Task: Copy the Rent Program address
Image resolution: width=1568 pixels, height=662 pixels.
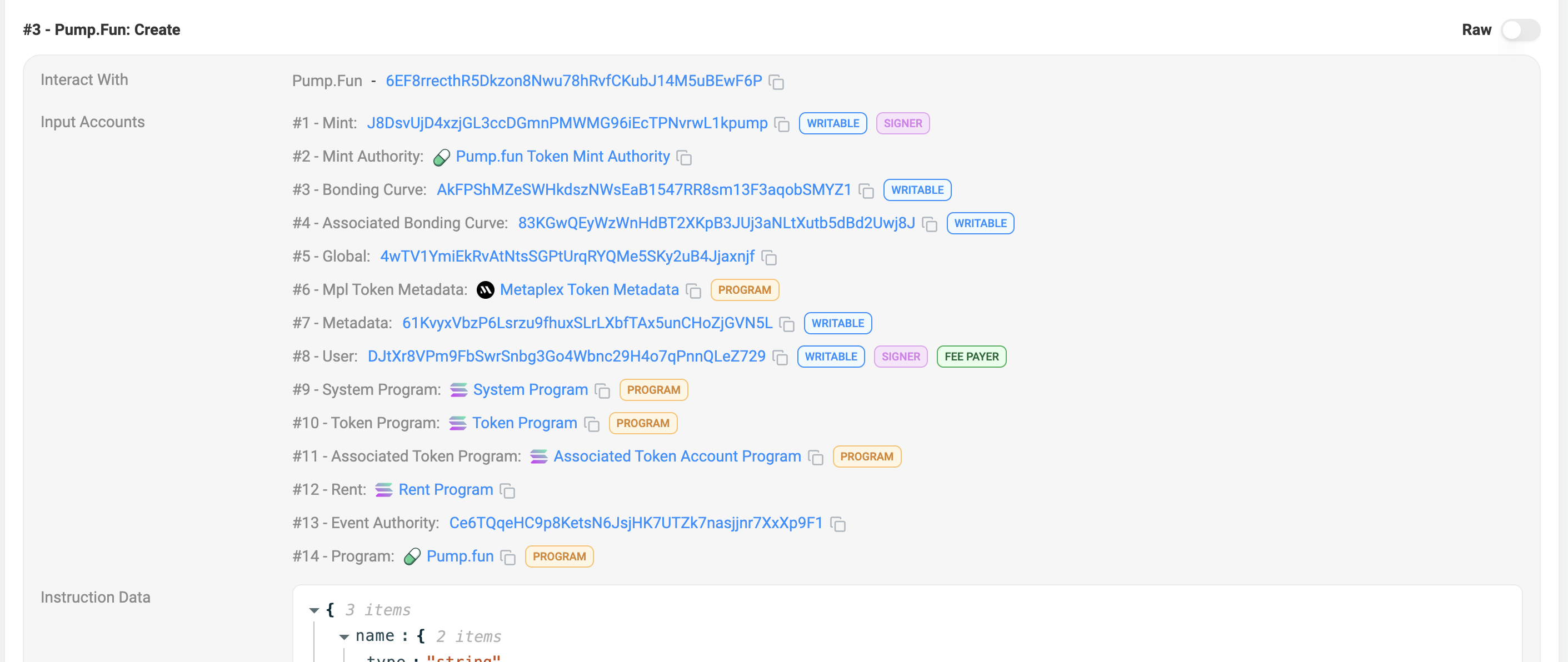Action: (507, 490)
